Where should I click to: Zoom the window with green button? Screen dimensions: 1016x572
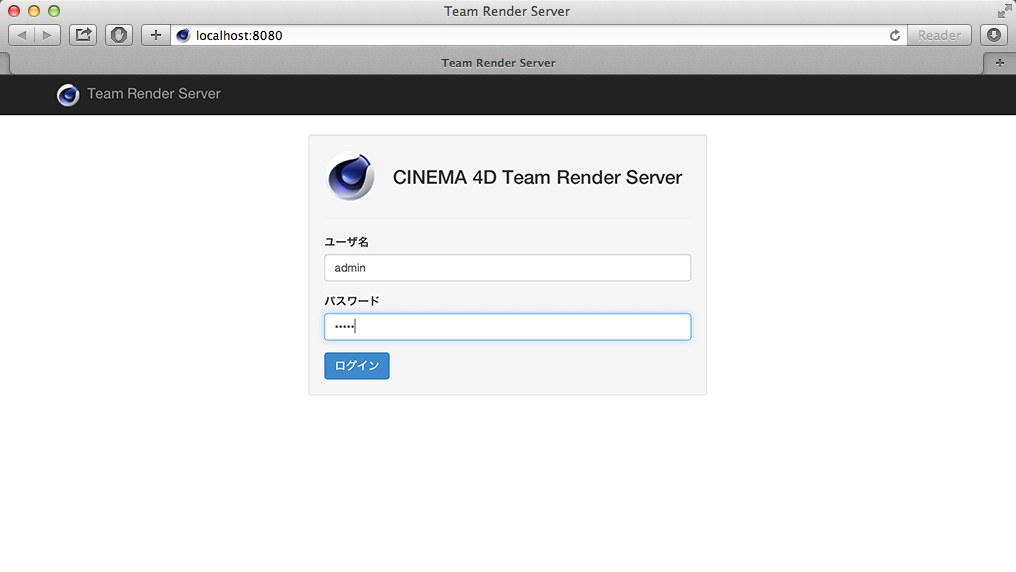pyautogui.click(x=54, y=11)
